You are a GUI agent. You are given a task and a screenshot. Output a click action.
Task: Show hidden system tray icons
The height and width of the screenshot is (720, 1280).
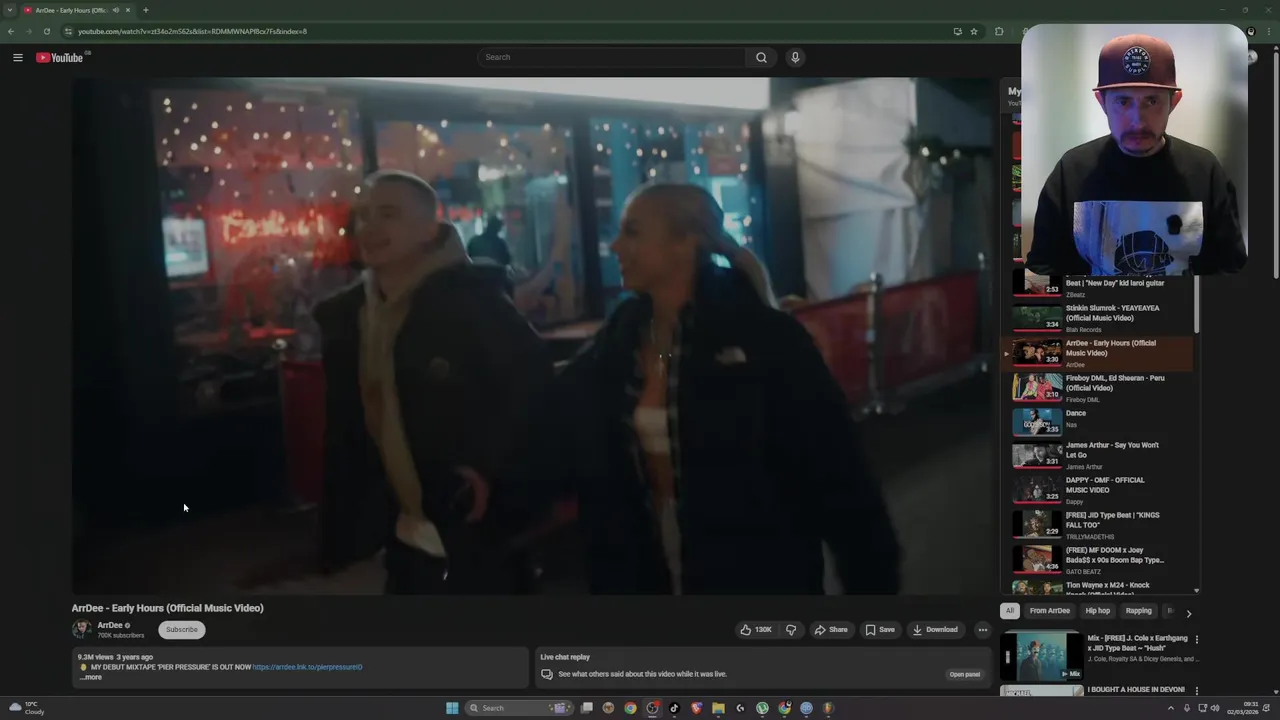click(x=1171, y=708)
